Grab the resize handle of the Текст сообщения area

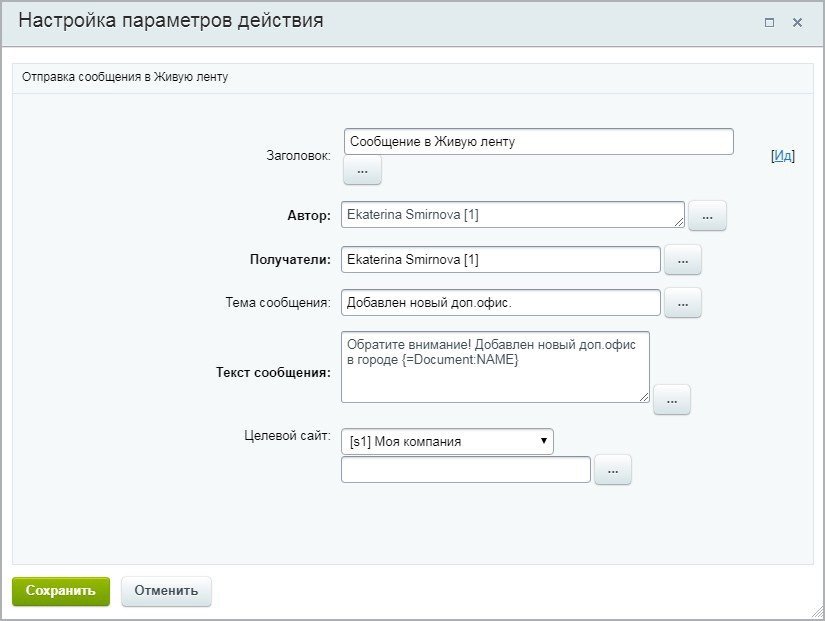[x=644, y=397]
